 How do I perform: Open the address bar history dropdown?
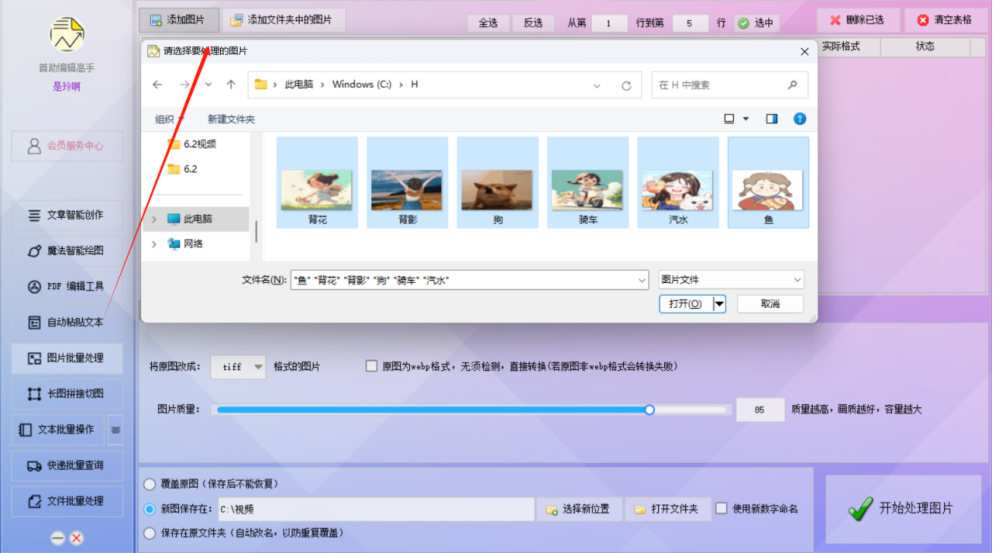597,86
